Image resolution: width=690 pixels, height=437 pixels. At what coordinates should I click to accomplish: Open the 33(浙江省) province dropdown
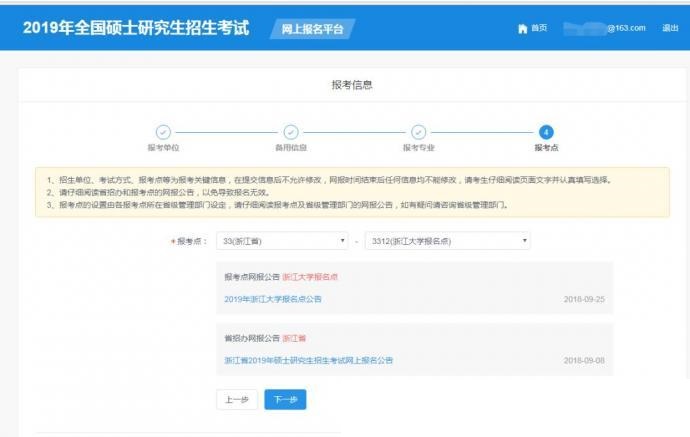(x=282, y=241)
